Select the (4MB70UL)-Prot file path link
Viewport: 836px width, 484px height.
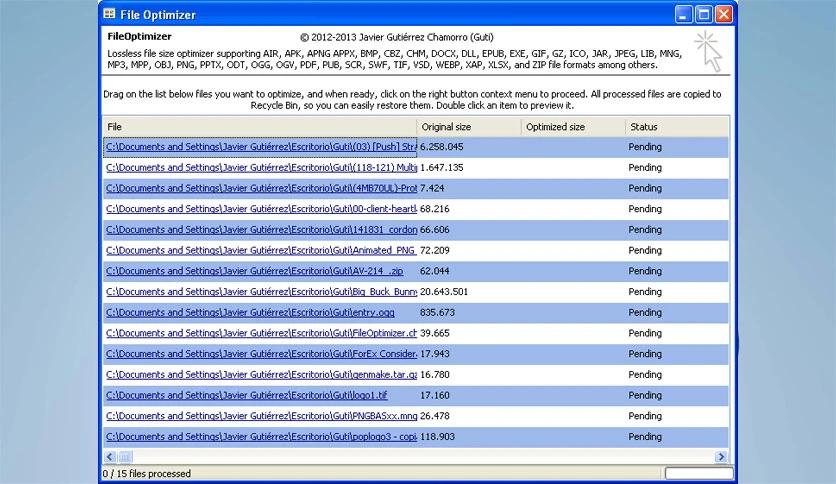261,188
